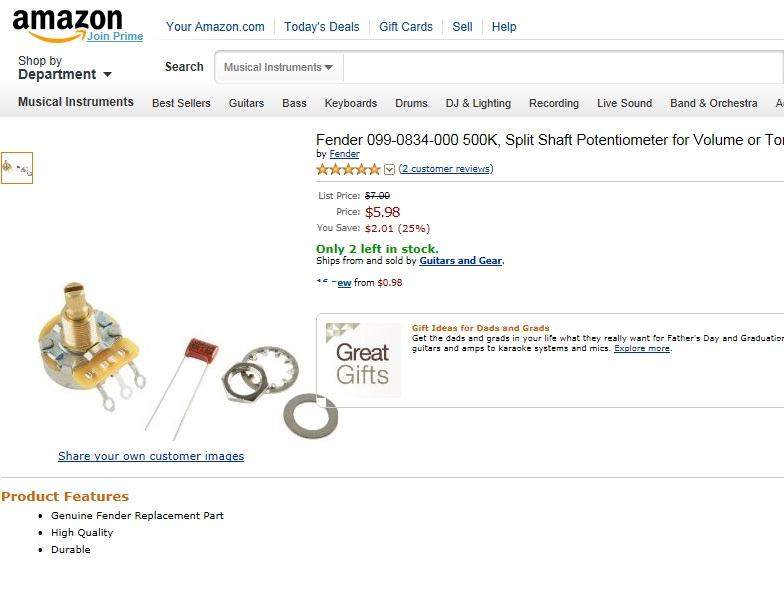
Task: Select the Guitars category tab
Action: coord(246,103)
